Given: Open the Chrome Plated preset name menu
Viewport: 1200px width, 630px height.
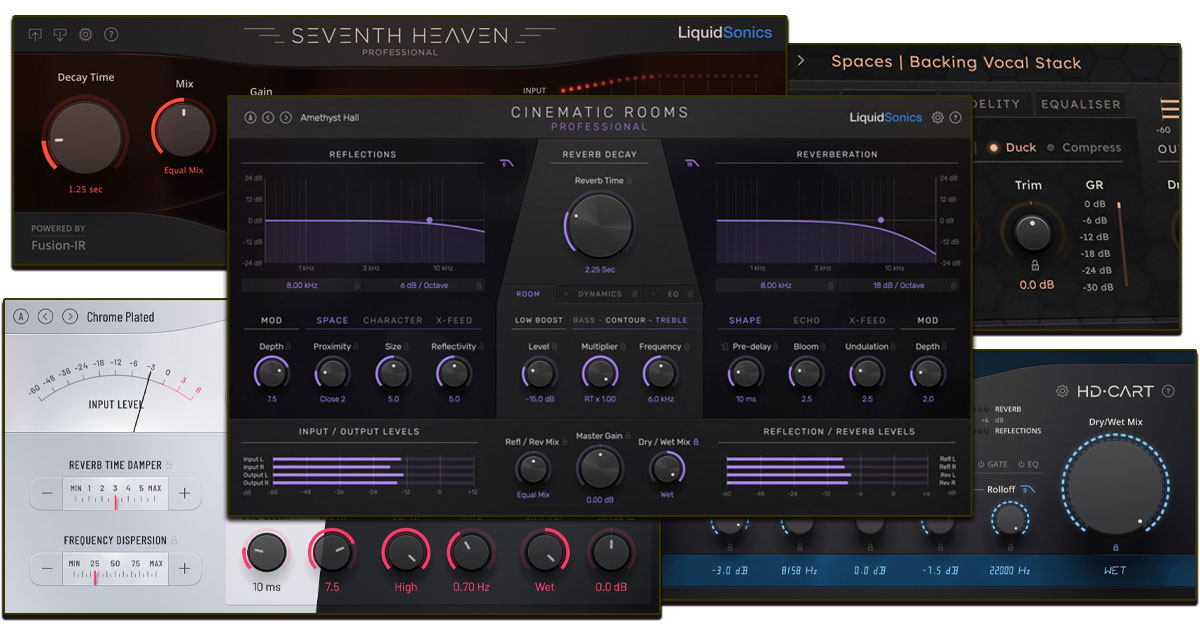Looking at the screenshot, I should point(120,317).
